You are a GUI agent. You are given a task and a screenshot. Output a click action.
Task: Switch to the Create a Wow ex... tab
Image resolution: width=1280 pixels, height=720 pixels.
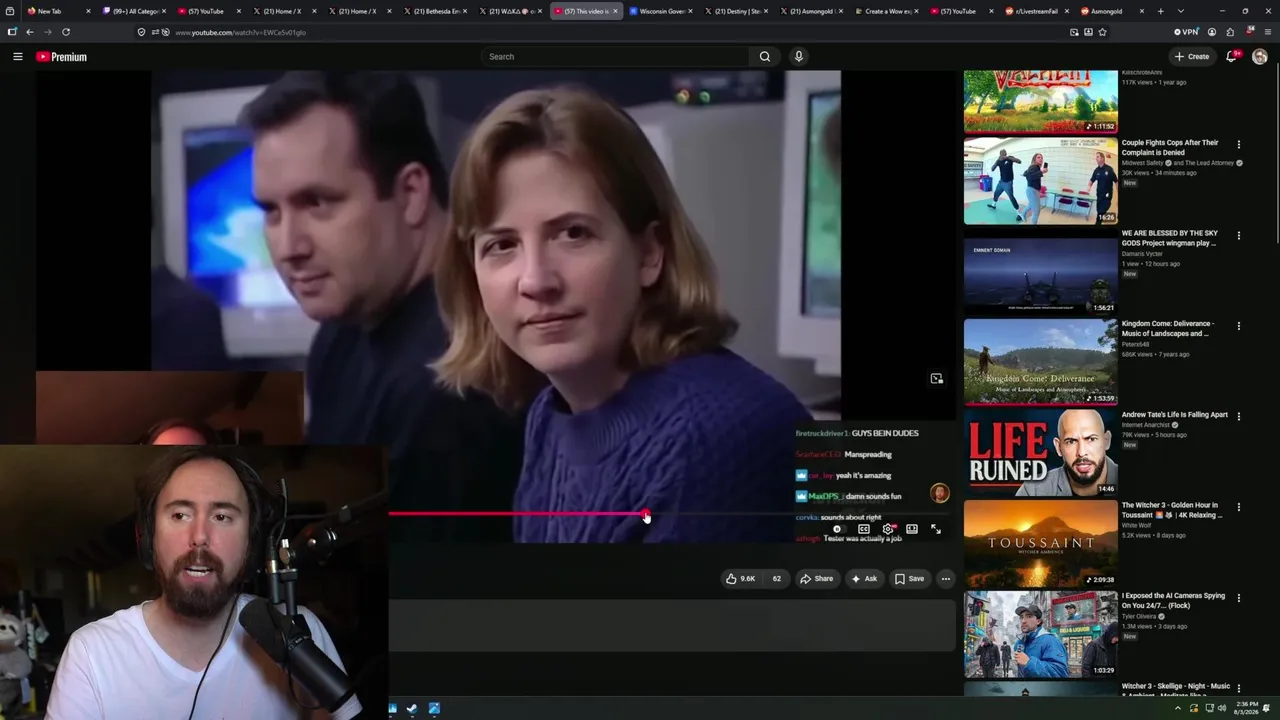tap(887, 11)
